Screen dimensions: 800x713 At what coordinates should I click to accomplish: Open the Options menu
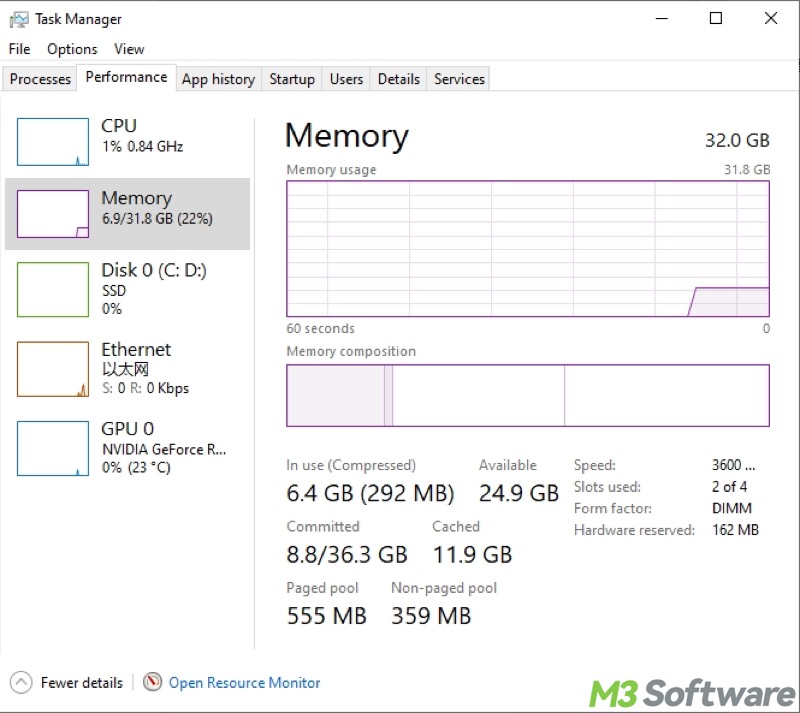pyautogui.click(x=71, y=48)
